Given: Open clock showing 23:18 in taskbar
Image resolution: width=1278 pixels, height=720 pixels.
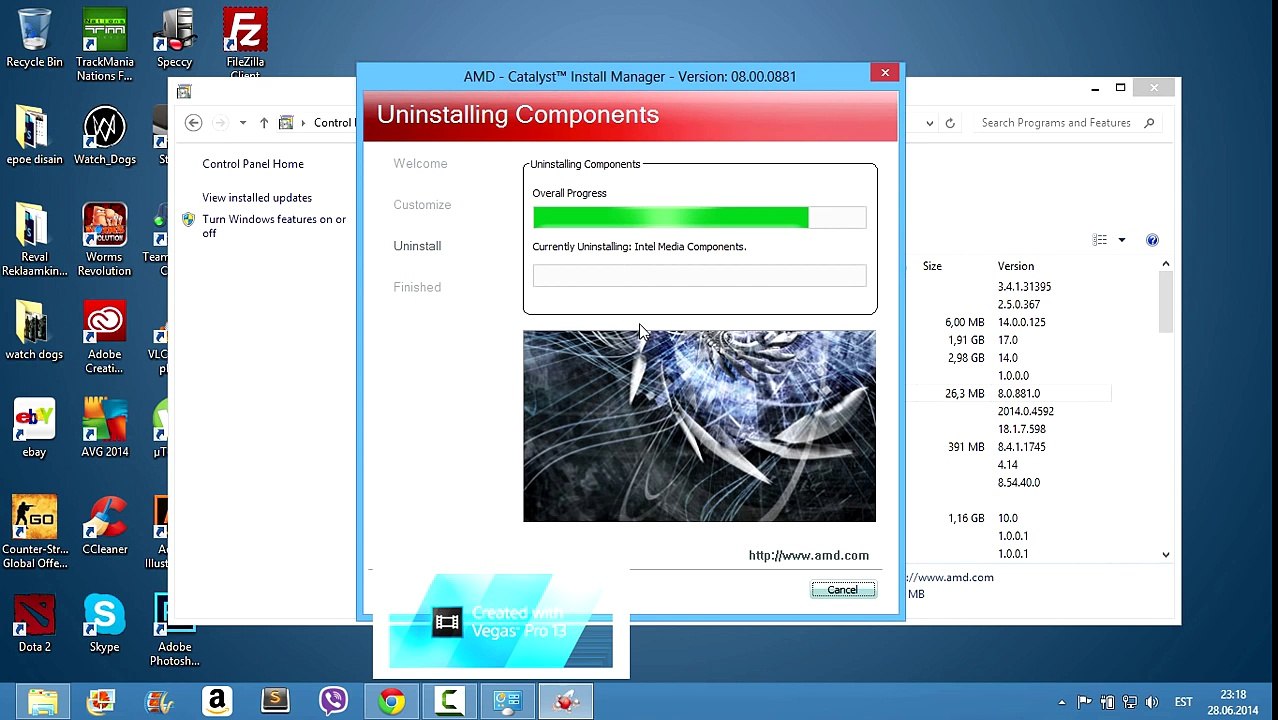Looking at the screenshot, I should click(x=1232, y=702).
